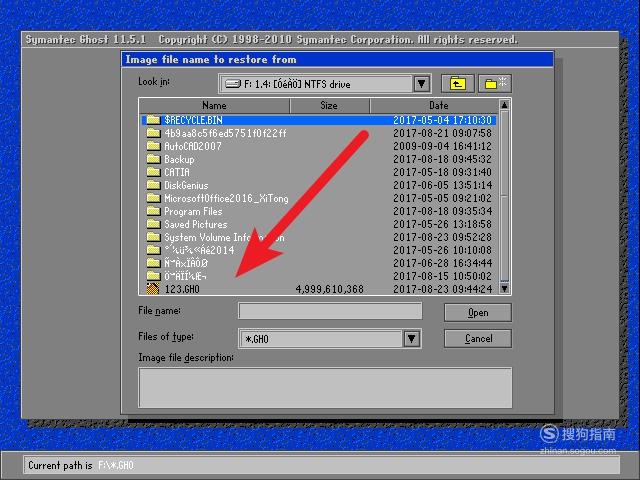The height and width of the screenshot is (480, 640).
Task: Select the 123.GHO image file icon
Action: point(153,289)
